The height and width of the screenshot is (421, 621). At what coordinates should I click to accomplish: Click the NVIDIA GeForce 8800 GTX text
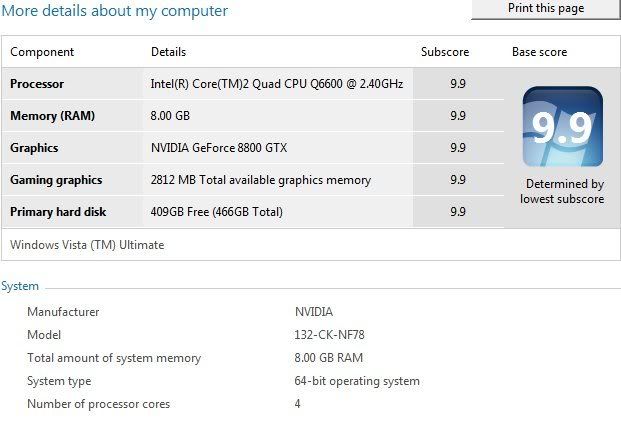coord(219,148)
